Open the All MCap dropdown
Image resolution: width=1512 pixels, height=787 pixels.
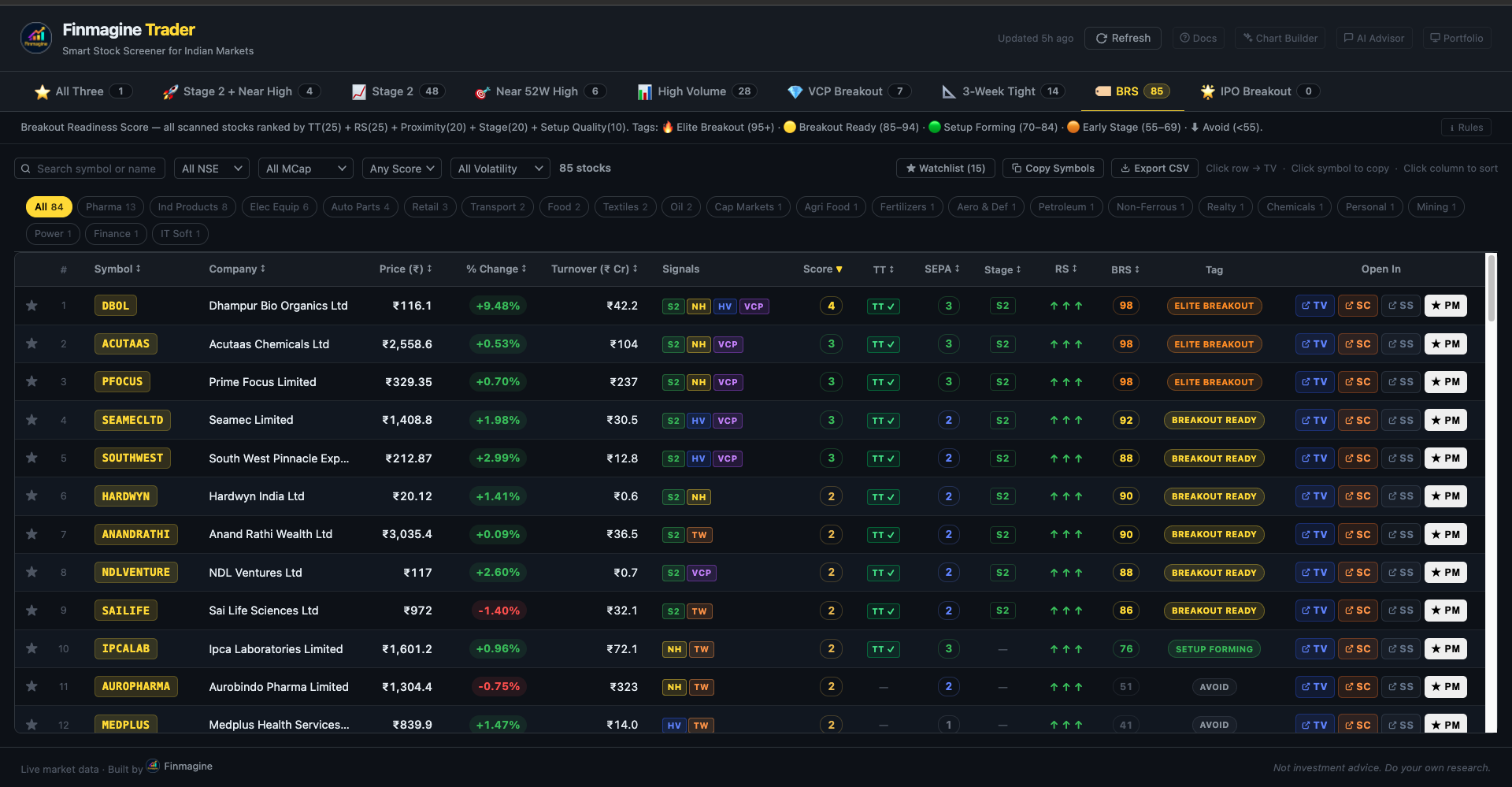[x=306, y=169]
